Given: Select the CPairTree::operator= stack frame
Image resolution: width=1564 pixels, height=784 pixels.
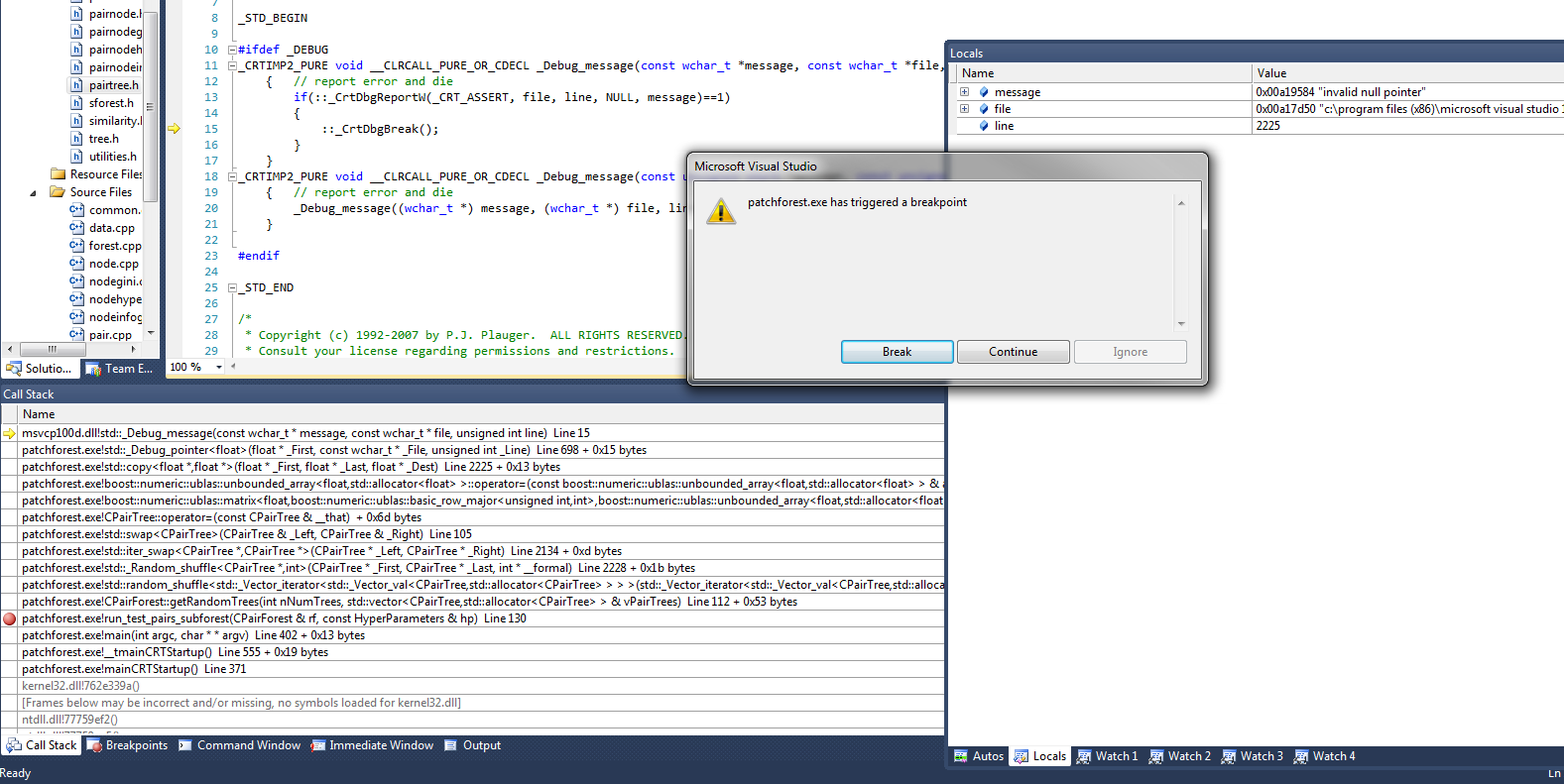Looking at the screenshot, I should [473, 517].
